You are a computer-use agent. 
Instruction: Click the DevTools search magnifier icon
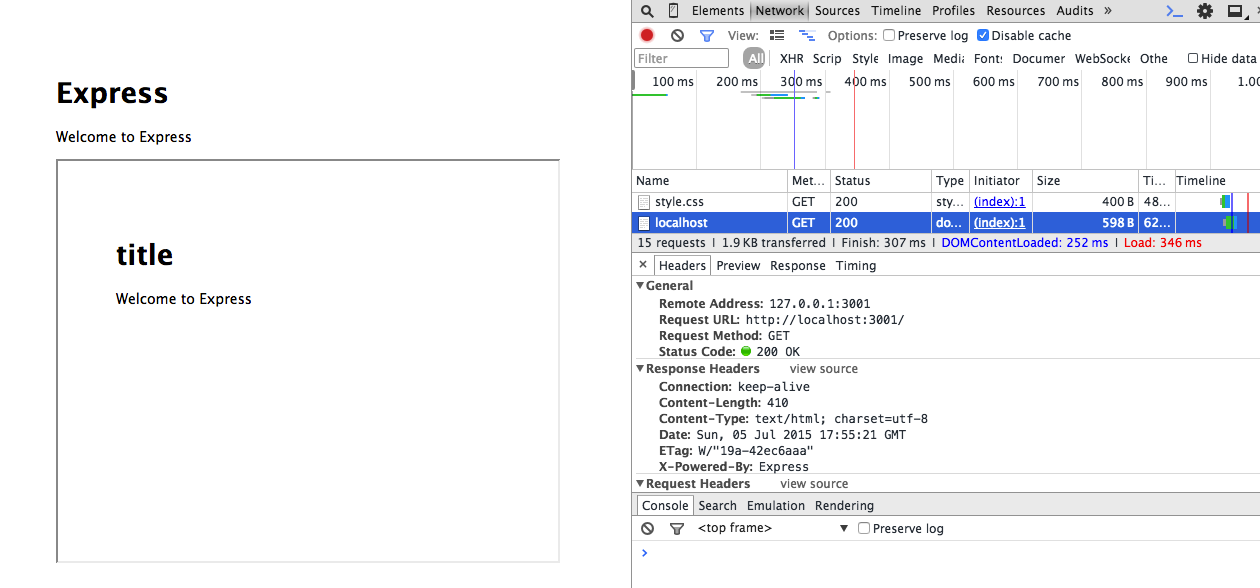click(x=647, y=11)
